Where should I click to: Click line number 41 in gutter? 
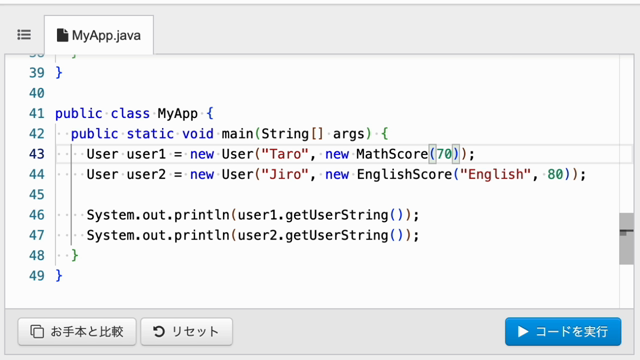[37, 113]
